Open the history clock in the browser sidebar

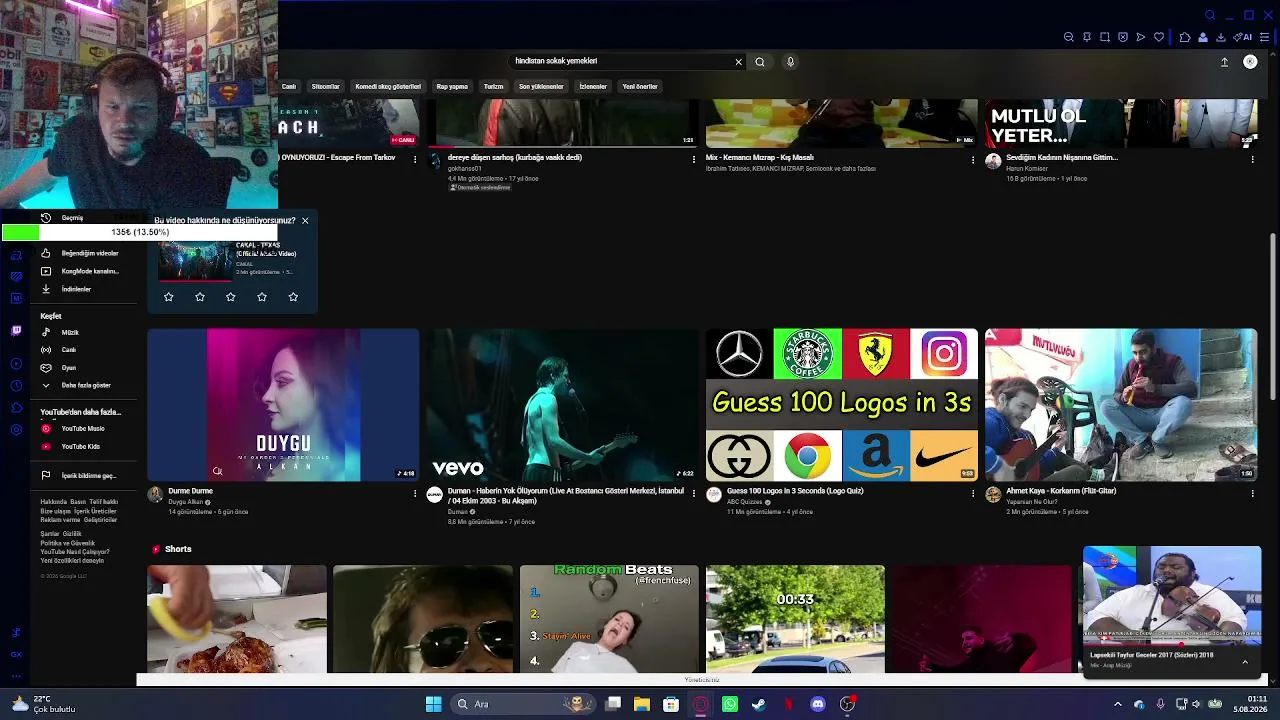[x=16, y=386]
